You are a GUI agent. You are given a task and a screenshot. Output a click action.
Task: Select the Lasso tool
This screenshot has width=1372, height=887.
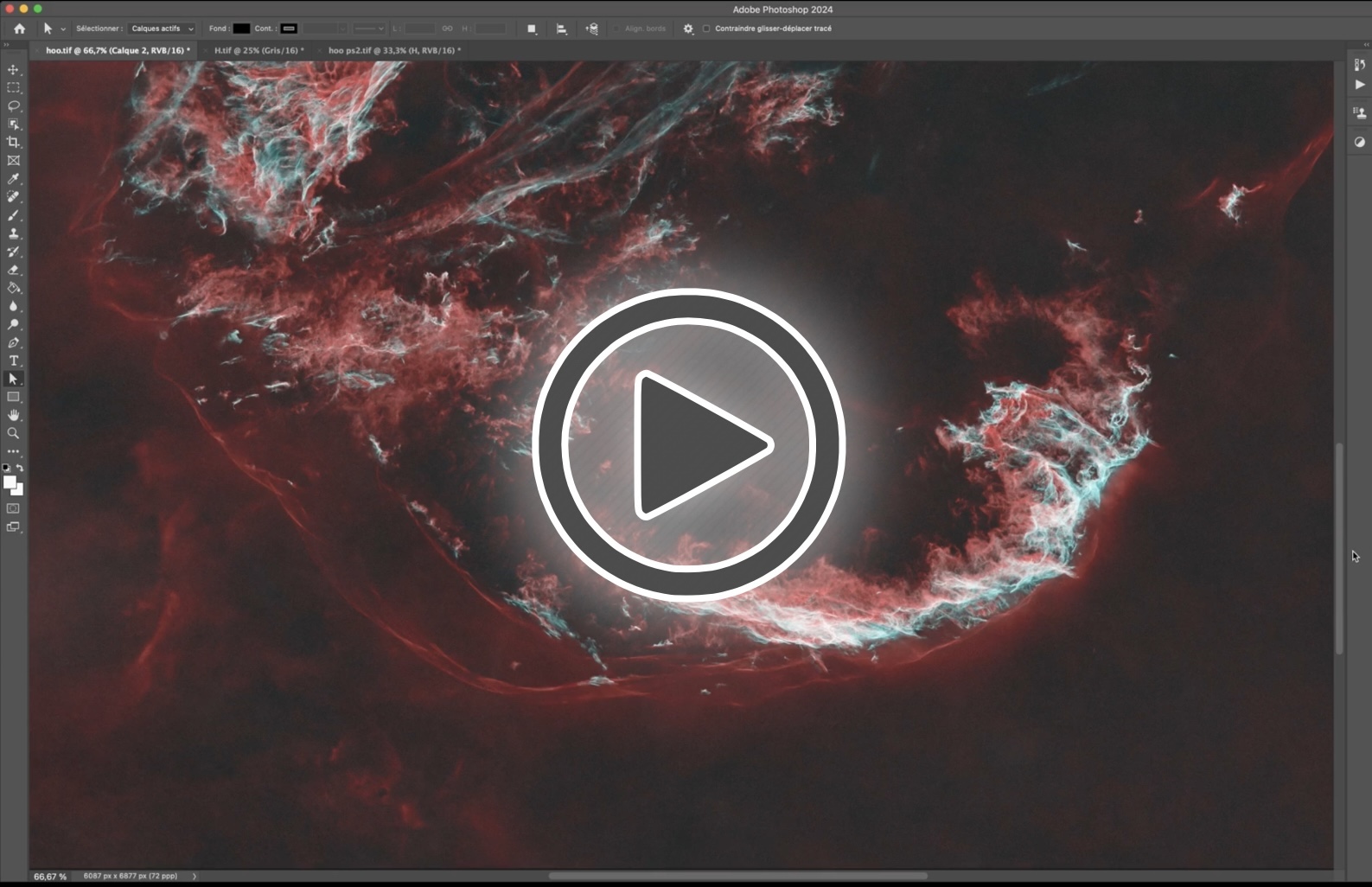(13, 106)
